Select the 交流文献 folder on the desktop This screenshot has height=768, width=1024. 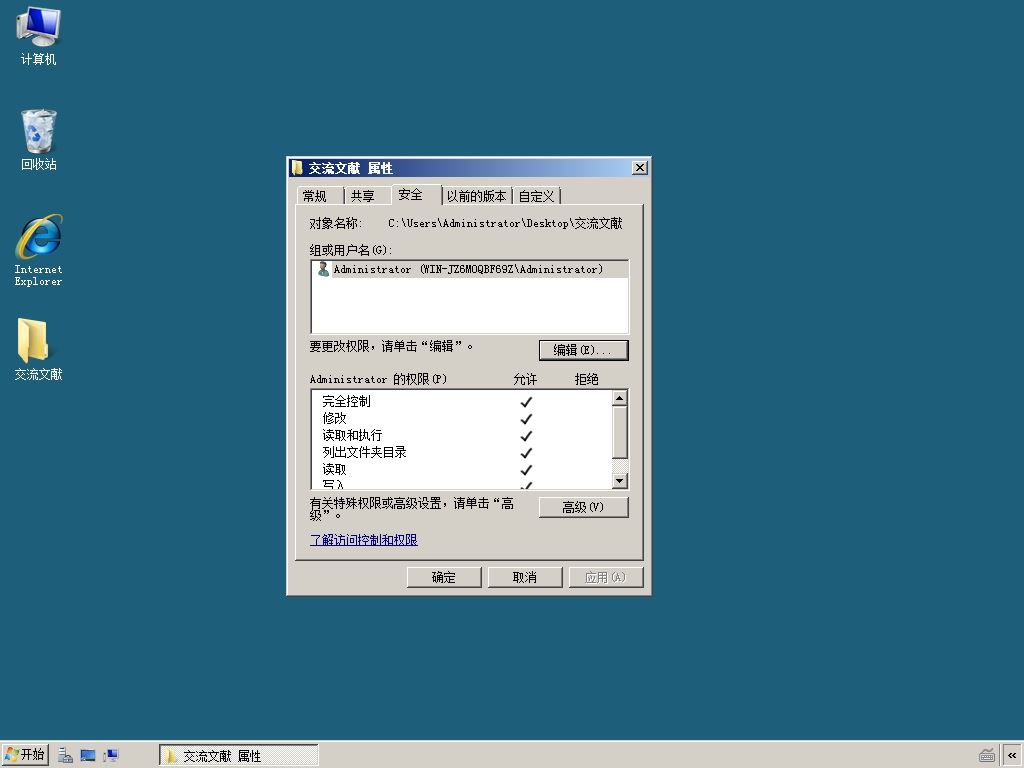[x=39, y=349]
